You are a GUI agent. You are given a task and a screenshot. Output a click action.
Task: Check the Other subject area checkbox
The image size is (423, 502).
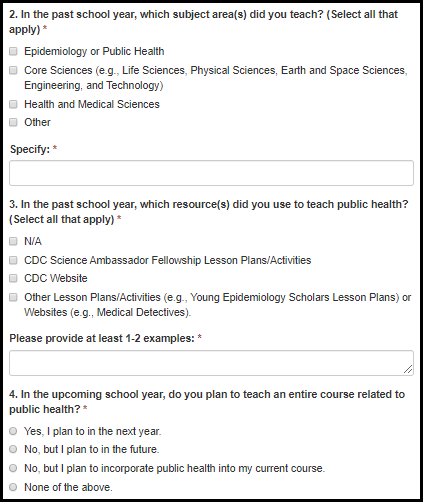13,122
